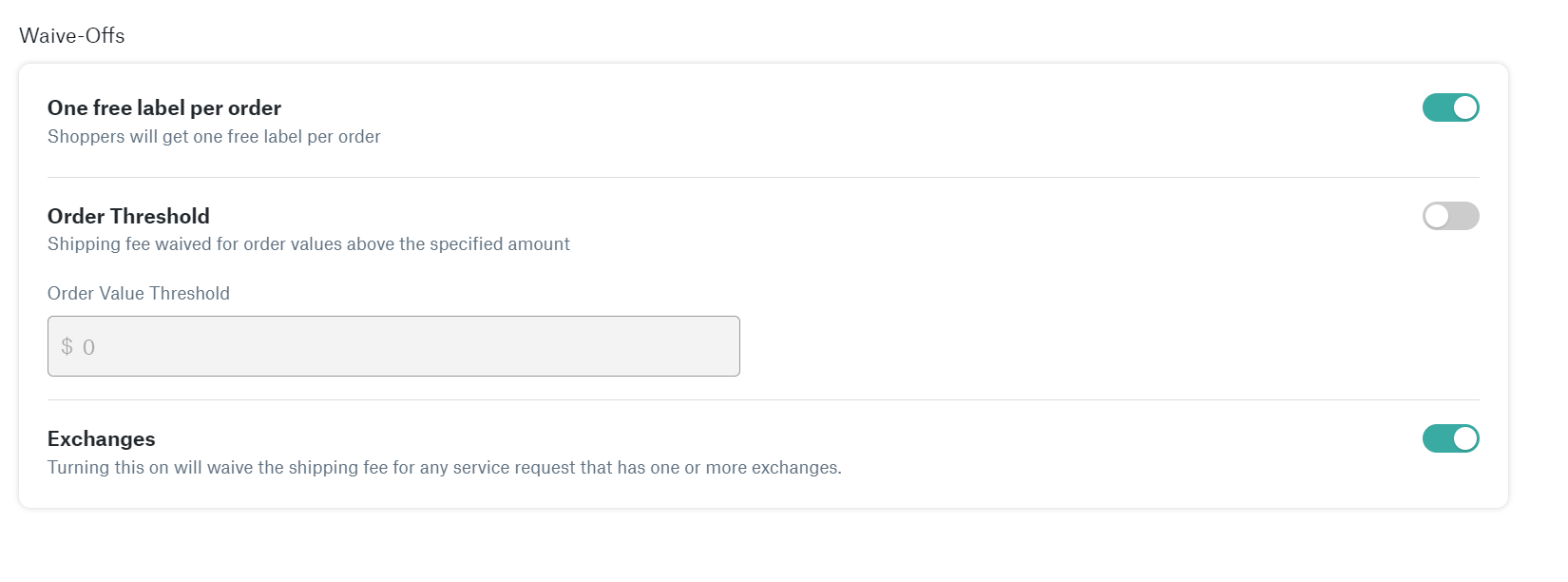Turn off the Exchanges toggle
The image size is (1568, 582).
1450,438
